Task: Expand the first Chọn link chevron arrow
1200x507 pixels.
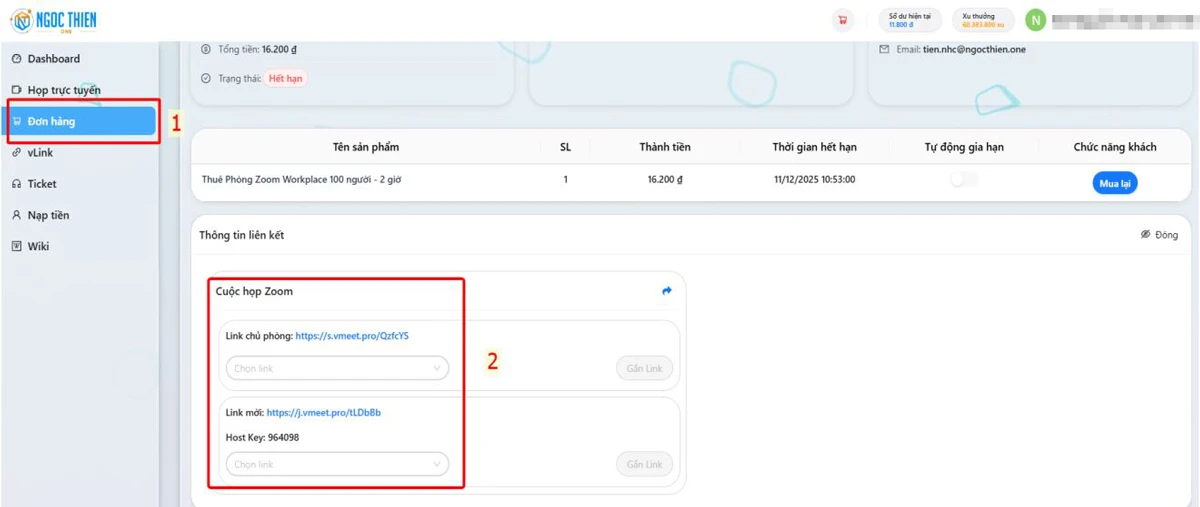Action: [437, 369]
